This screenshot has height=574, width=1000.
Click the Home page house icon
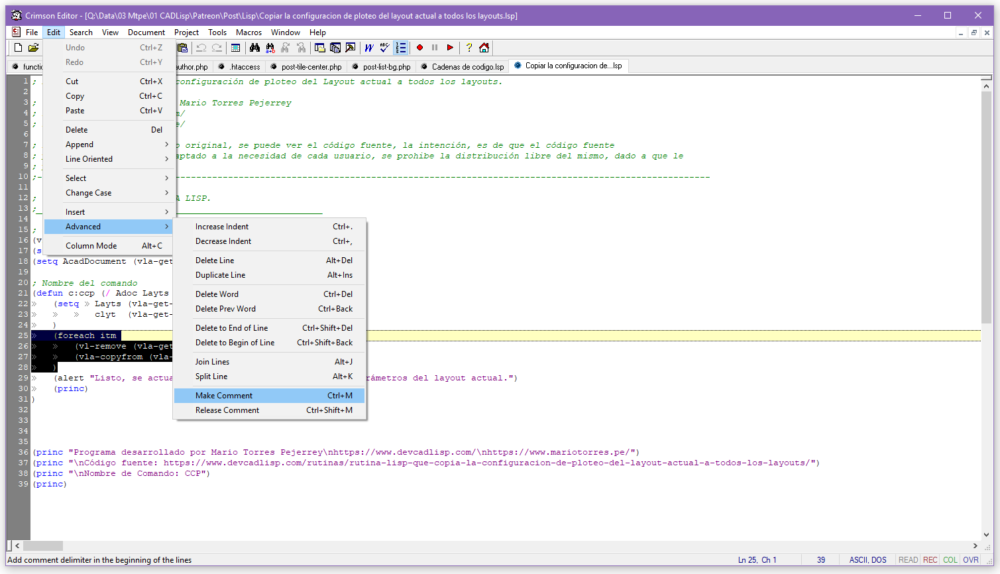tap(484, 48)
